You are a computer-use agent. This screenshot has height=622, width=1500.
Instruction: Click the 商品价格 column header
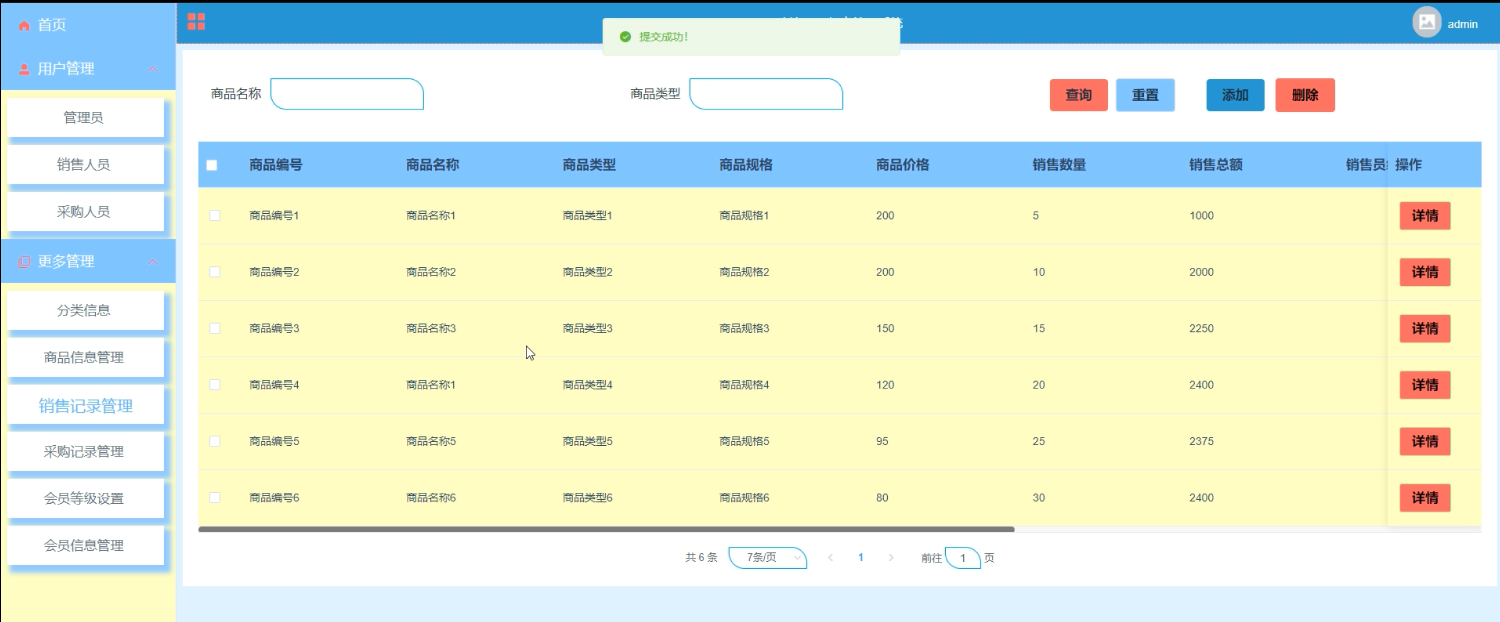[902, 165]
